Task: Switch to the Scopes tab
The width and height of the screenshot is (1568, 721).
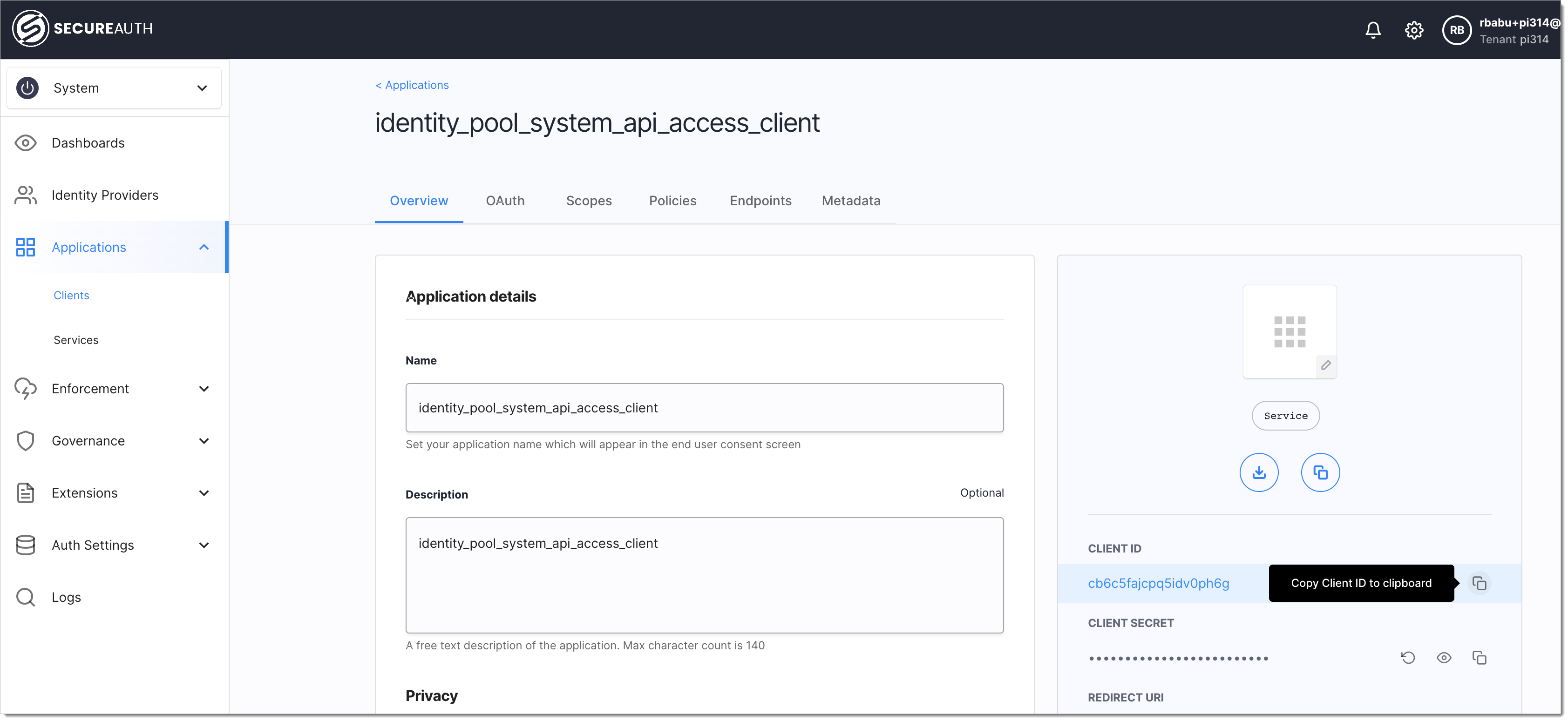Action: (x=588, y=200)
